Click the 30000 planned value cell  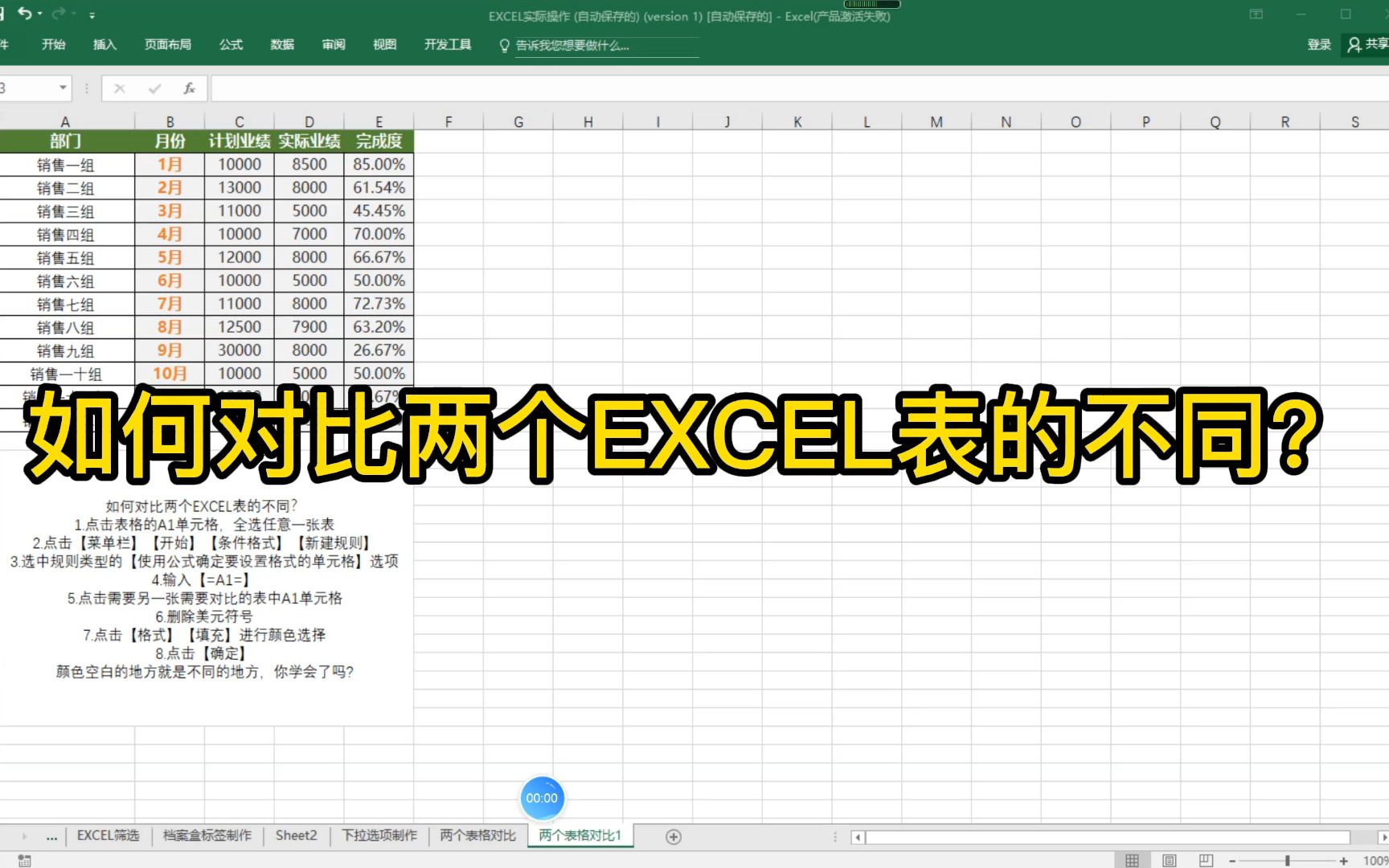tap(240, 350)
